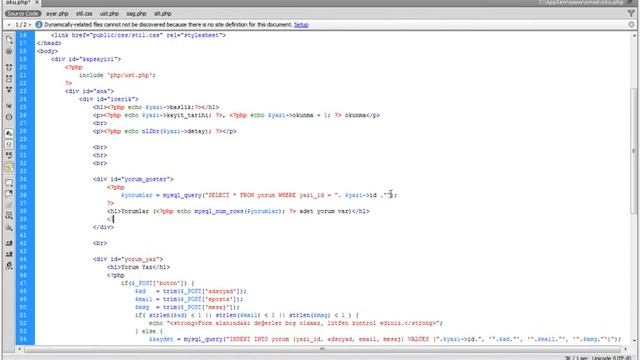Click horizontal scrollbar left arrow
This screenshot has height=360, width=640.
19,349
